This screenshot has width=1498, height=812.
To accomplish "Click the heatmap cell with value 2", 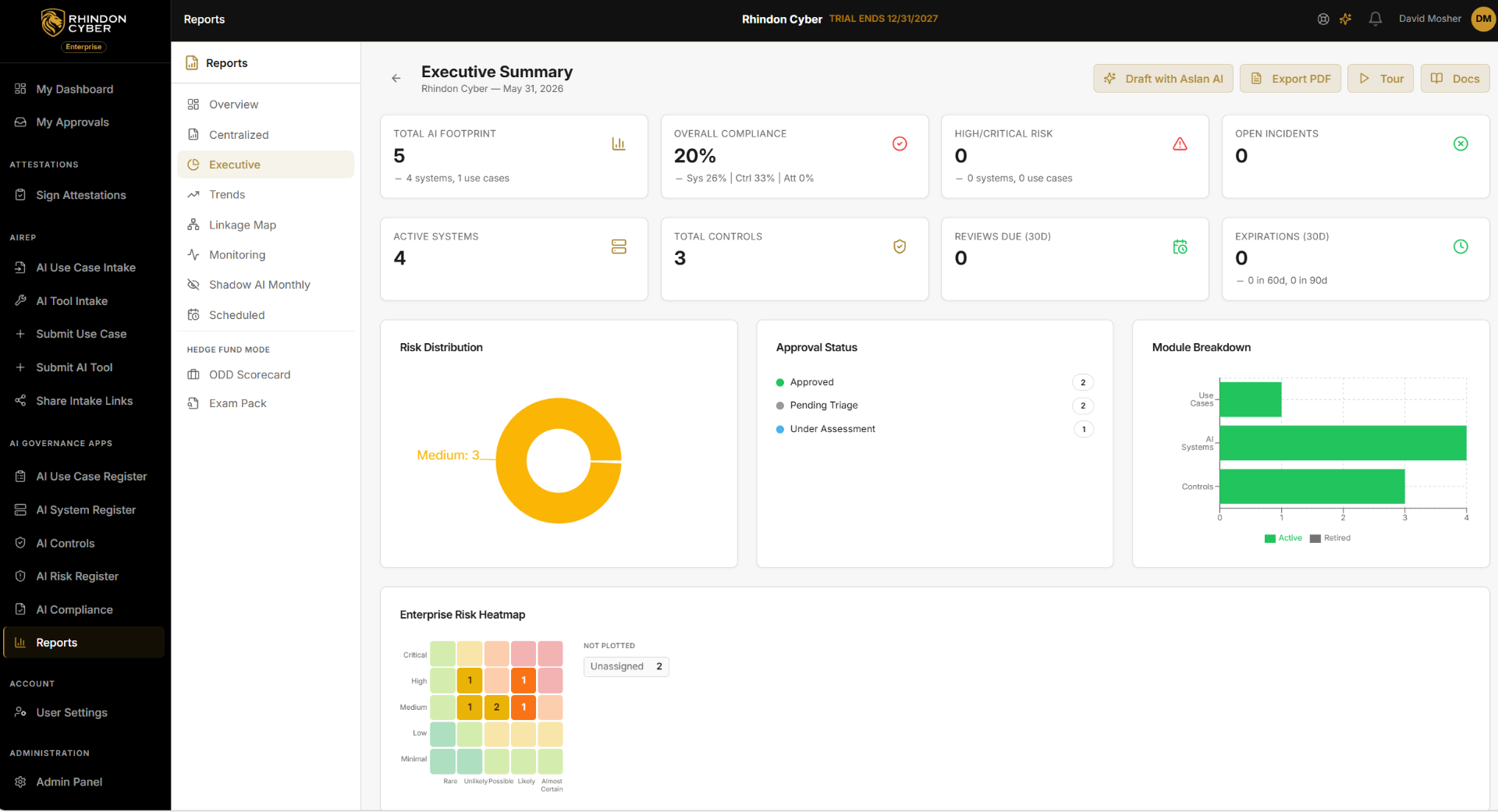I will [496, 707].
